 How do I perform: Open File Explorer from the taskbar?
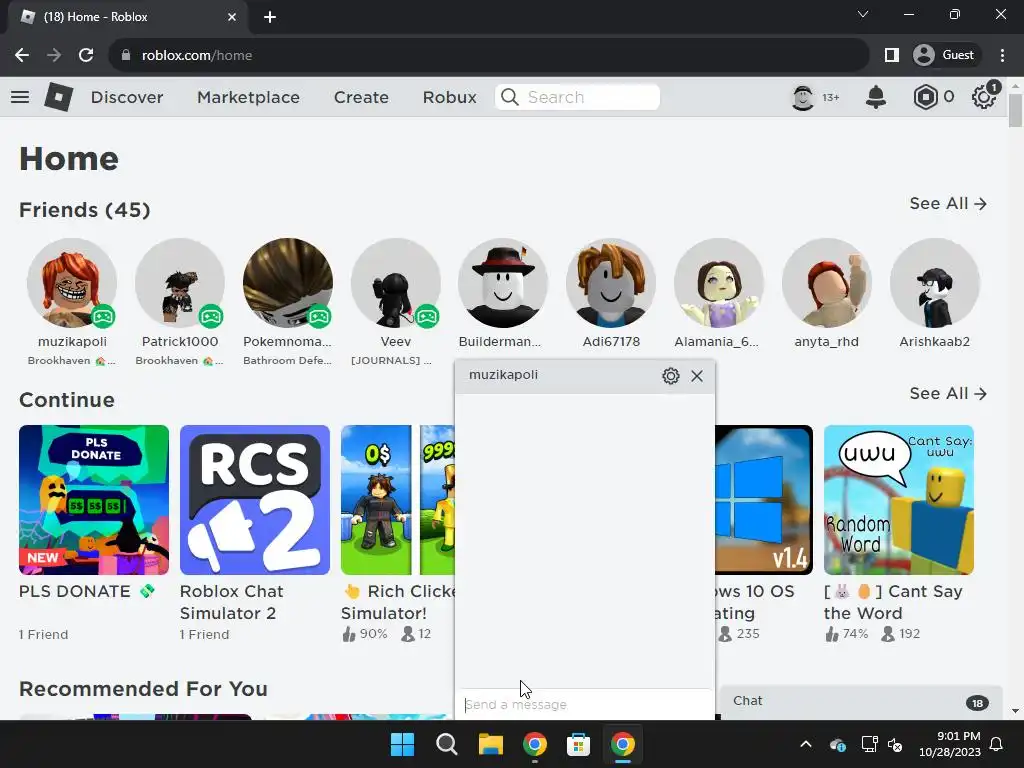click(490, 744)
